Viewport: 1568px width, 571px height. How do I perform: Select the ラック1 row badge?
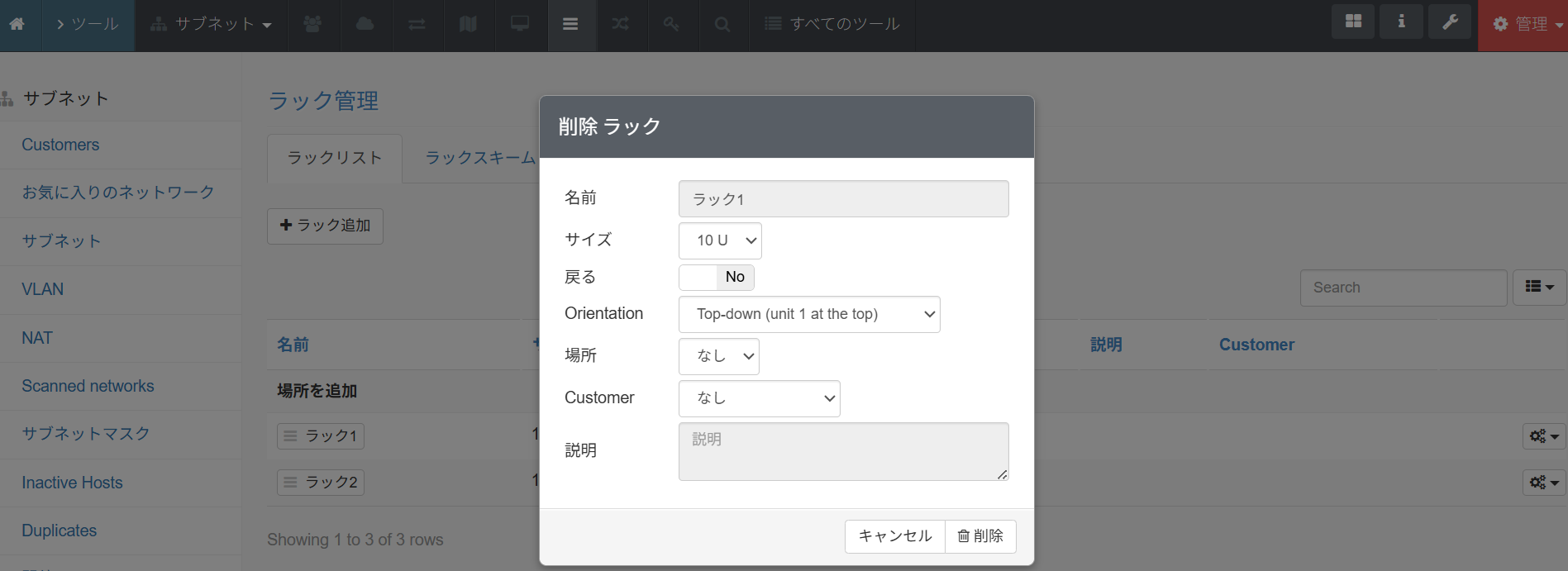point(321,436)
